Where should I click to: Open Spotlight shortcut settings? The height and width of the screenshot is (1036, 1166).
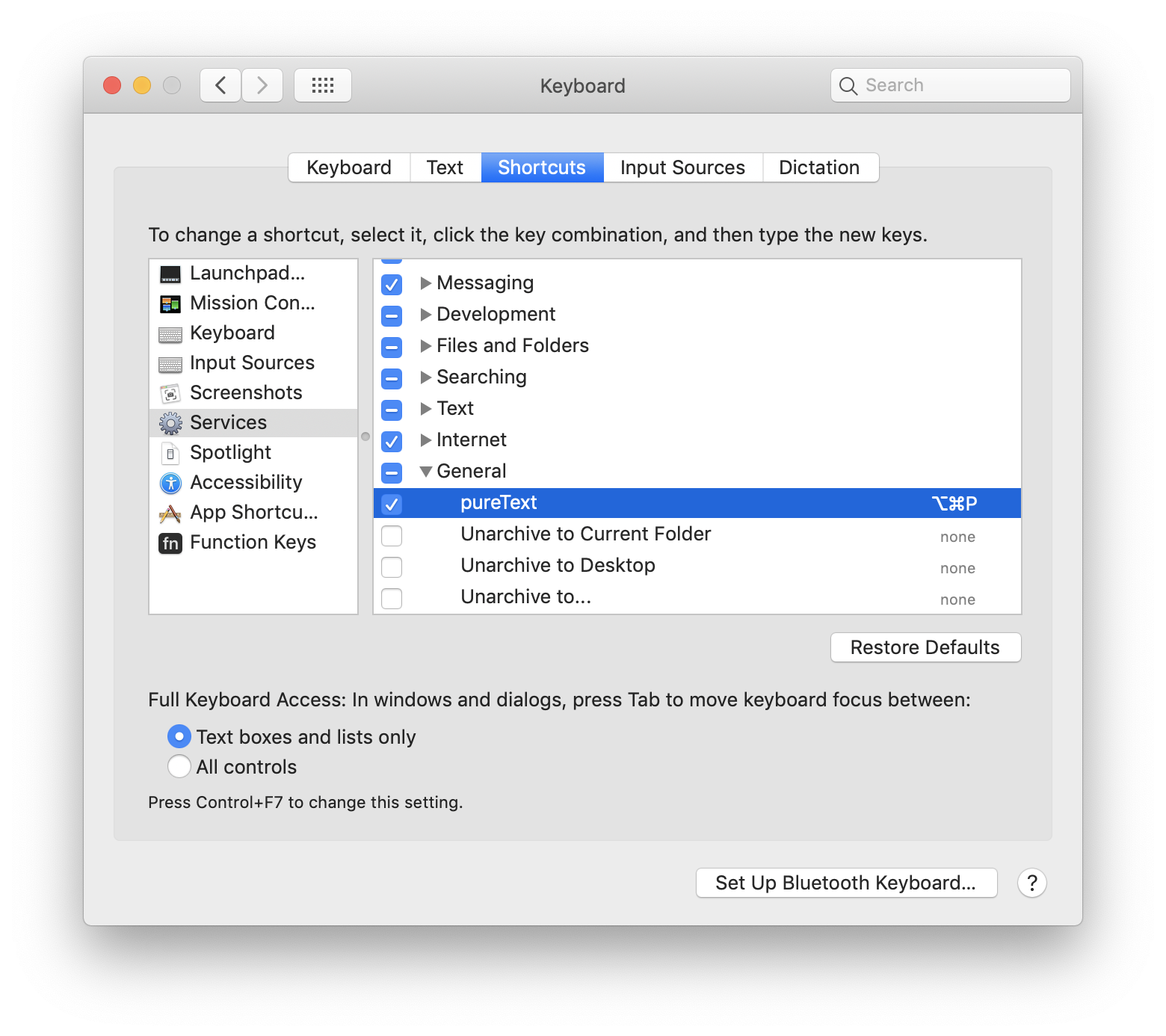(x=230, y=452)
